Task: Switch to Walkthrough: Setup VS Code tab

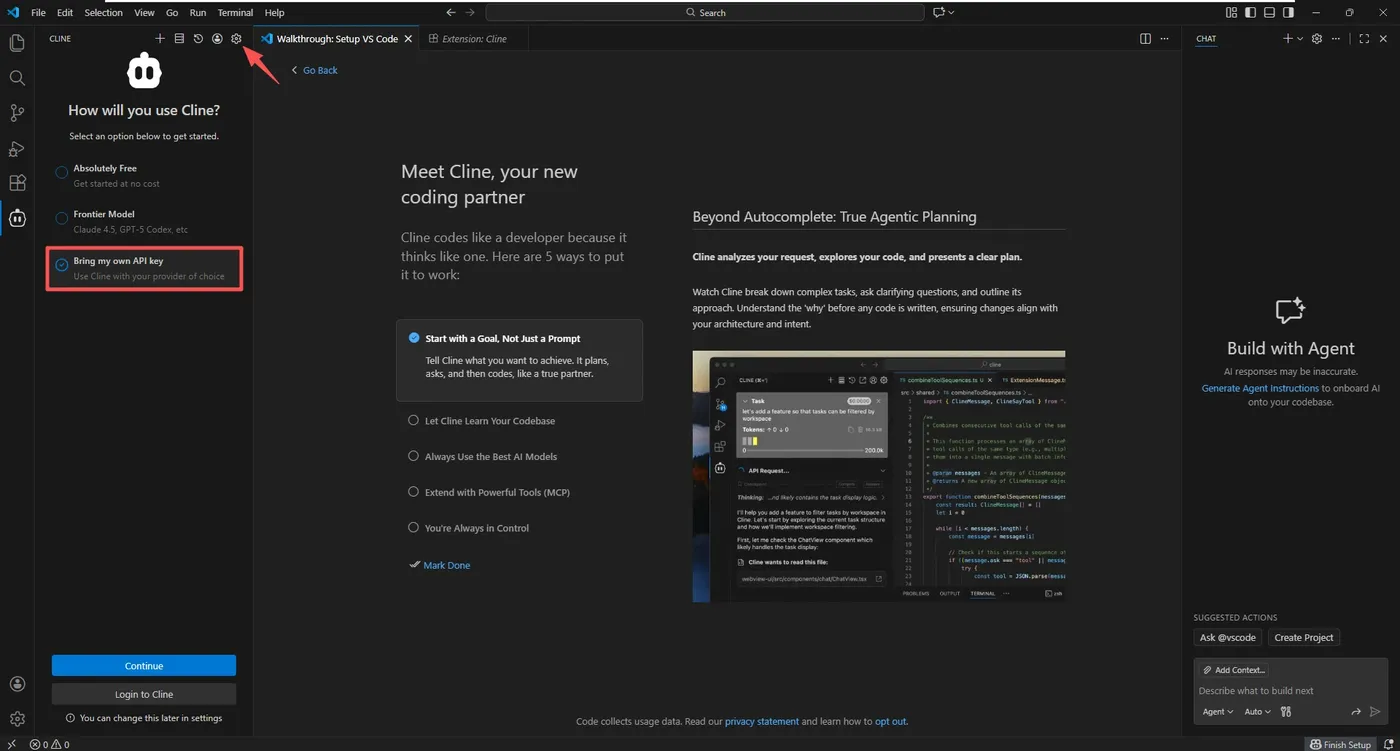Action: click(336, 39)
